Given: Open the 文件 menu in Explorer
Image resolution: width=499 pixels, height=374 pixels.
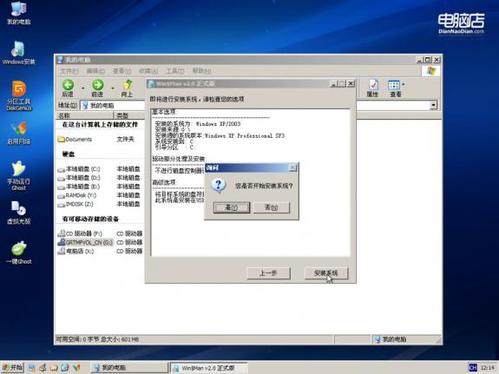Looking at the screenshot, I should point(69,71).
